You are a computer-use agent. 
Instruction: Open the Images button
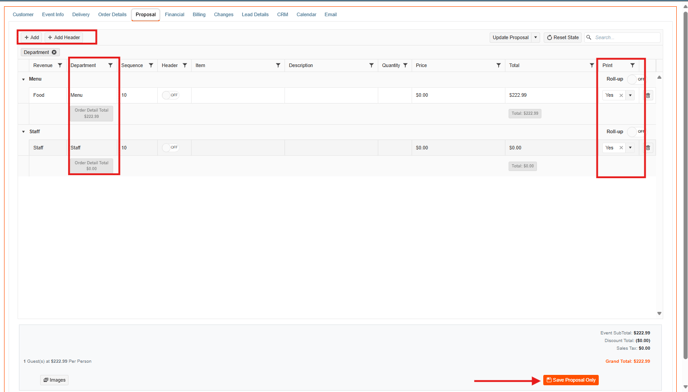pos(54,380)
